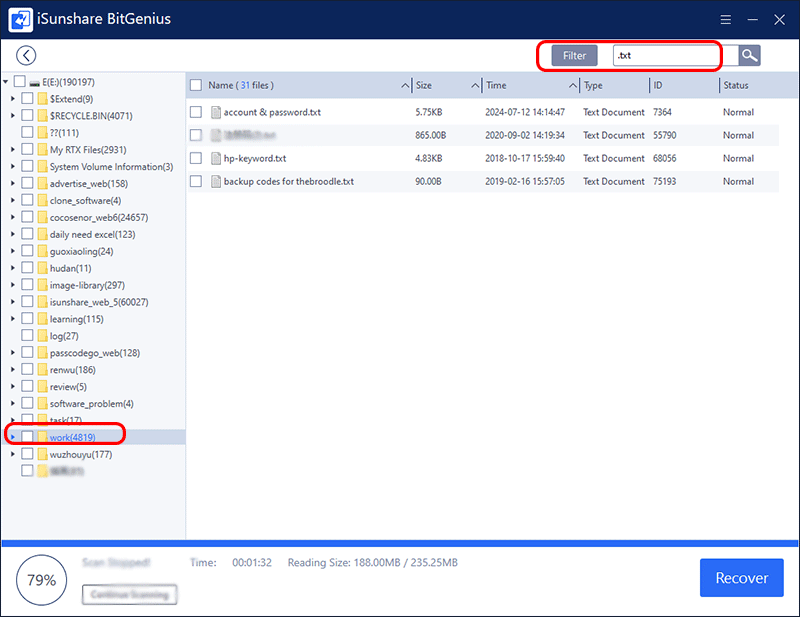Check the work(4819) folder checkbox
The height and width of the screenshot is (617, 800).
coord(27,437)
